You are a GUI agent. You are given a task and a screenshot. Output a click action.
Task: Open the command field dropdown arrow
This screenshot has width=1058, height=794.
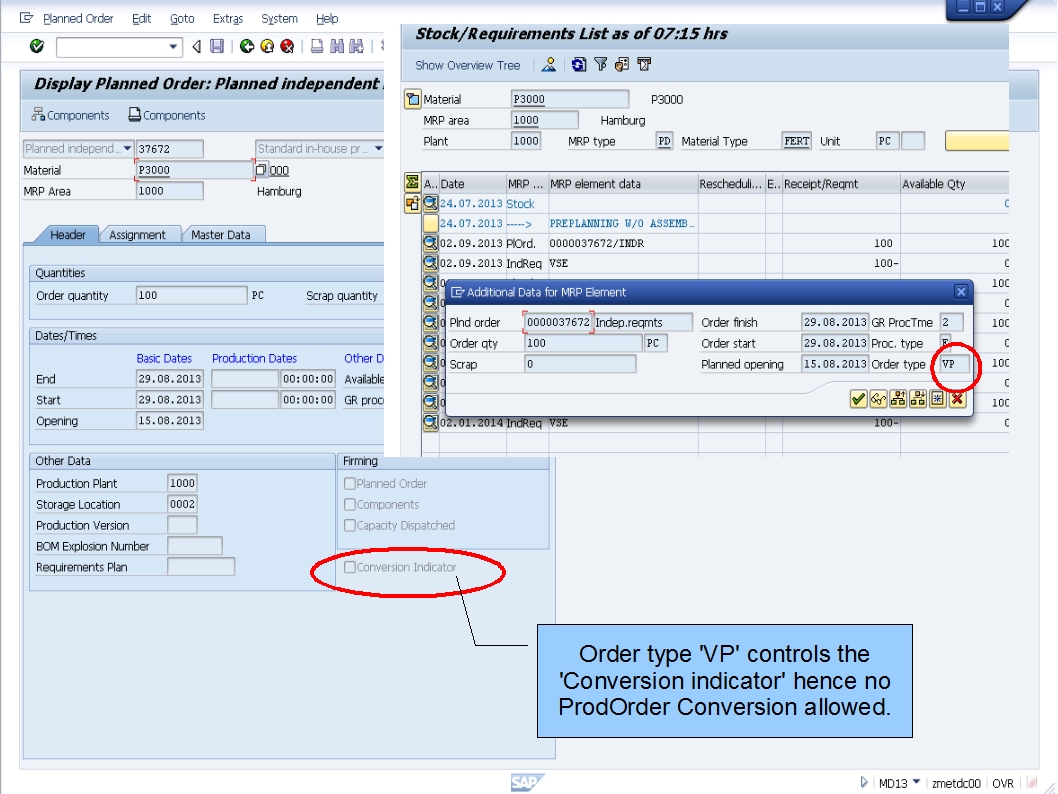[171, 44]
